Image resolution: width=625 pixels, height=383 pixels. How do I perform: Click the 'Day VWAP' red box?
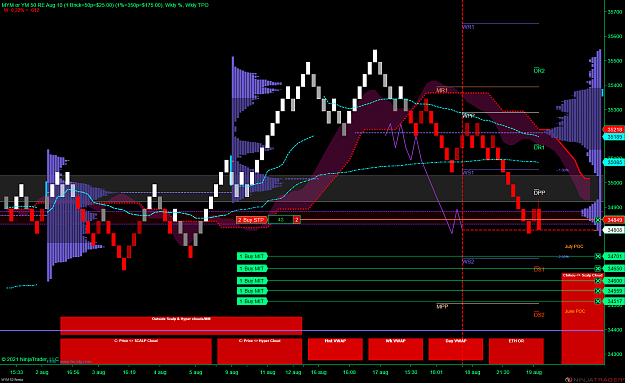[x=456, y=349]
